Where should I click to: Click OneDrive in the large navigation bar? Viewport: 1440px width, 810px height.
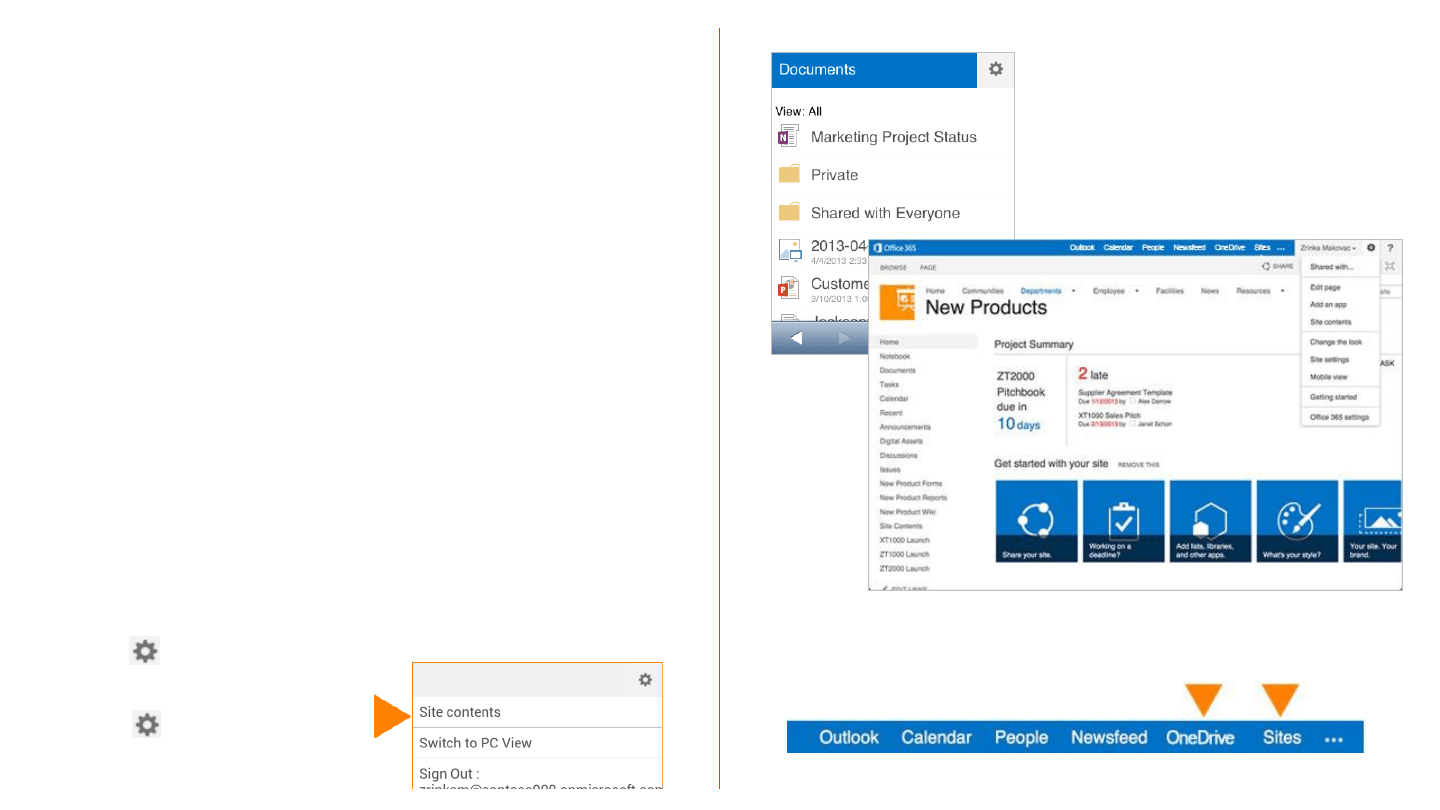coord(1199,738)
